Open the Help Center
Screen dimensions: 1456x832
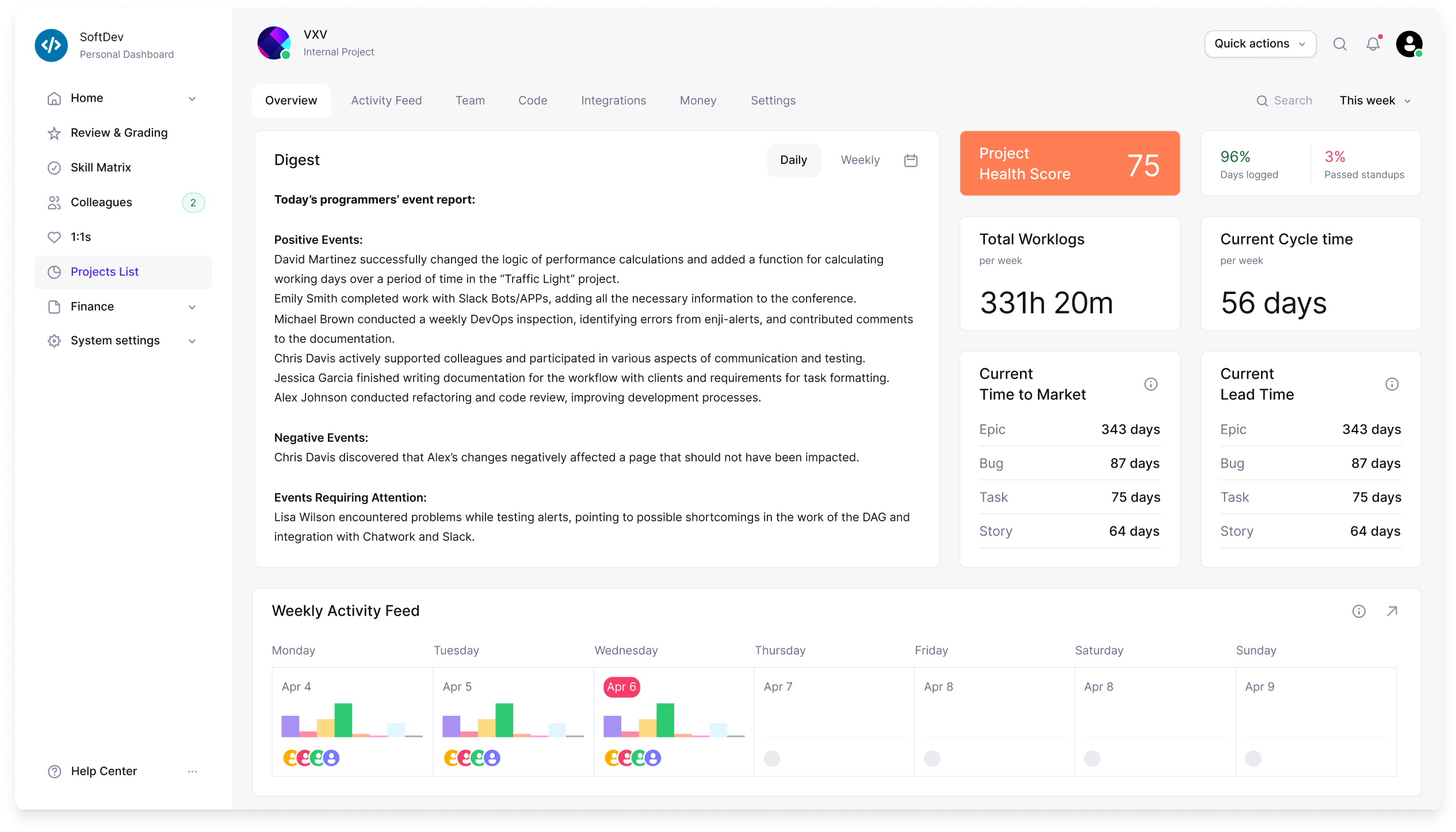tap(103, 771)
